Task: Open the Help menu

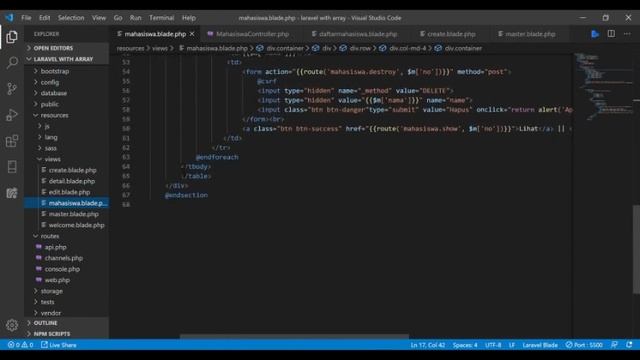Action: click(x=189, y=18)
